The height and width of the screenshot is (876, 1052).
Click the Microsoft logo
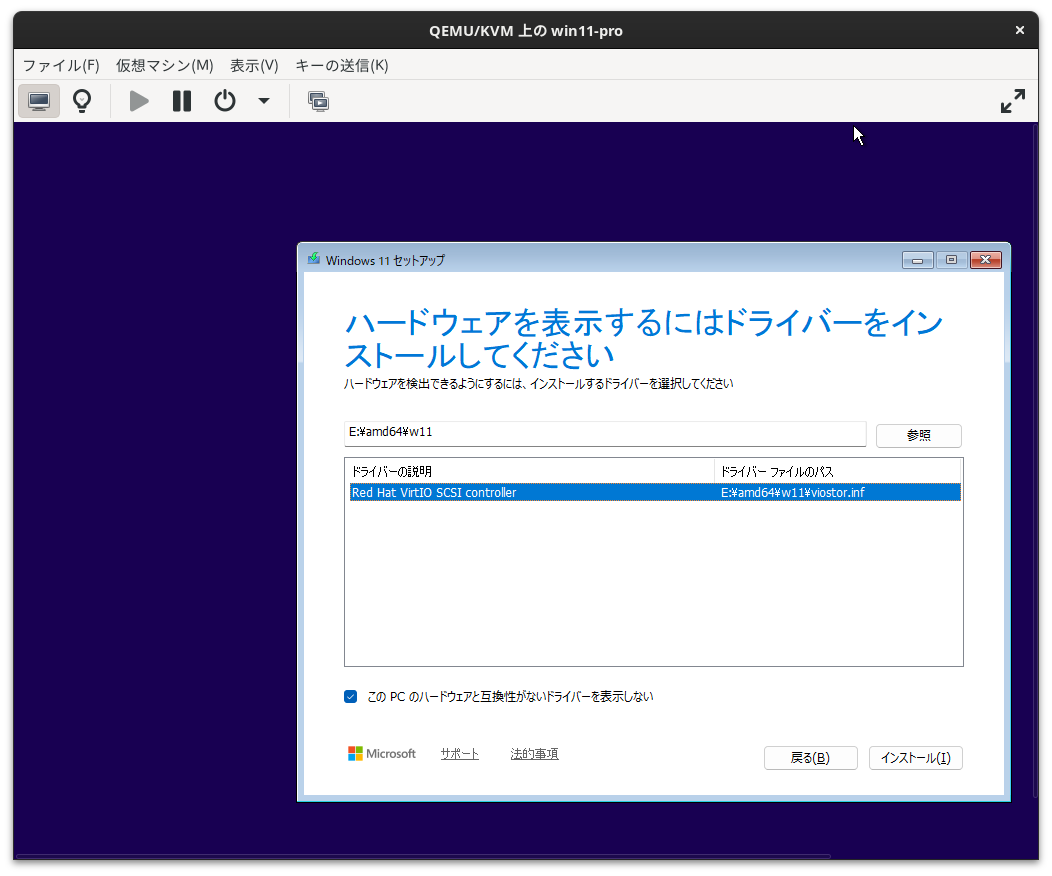coord(382,753)
